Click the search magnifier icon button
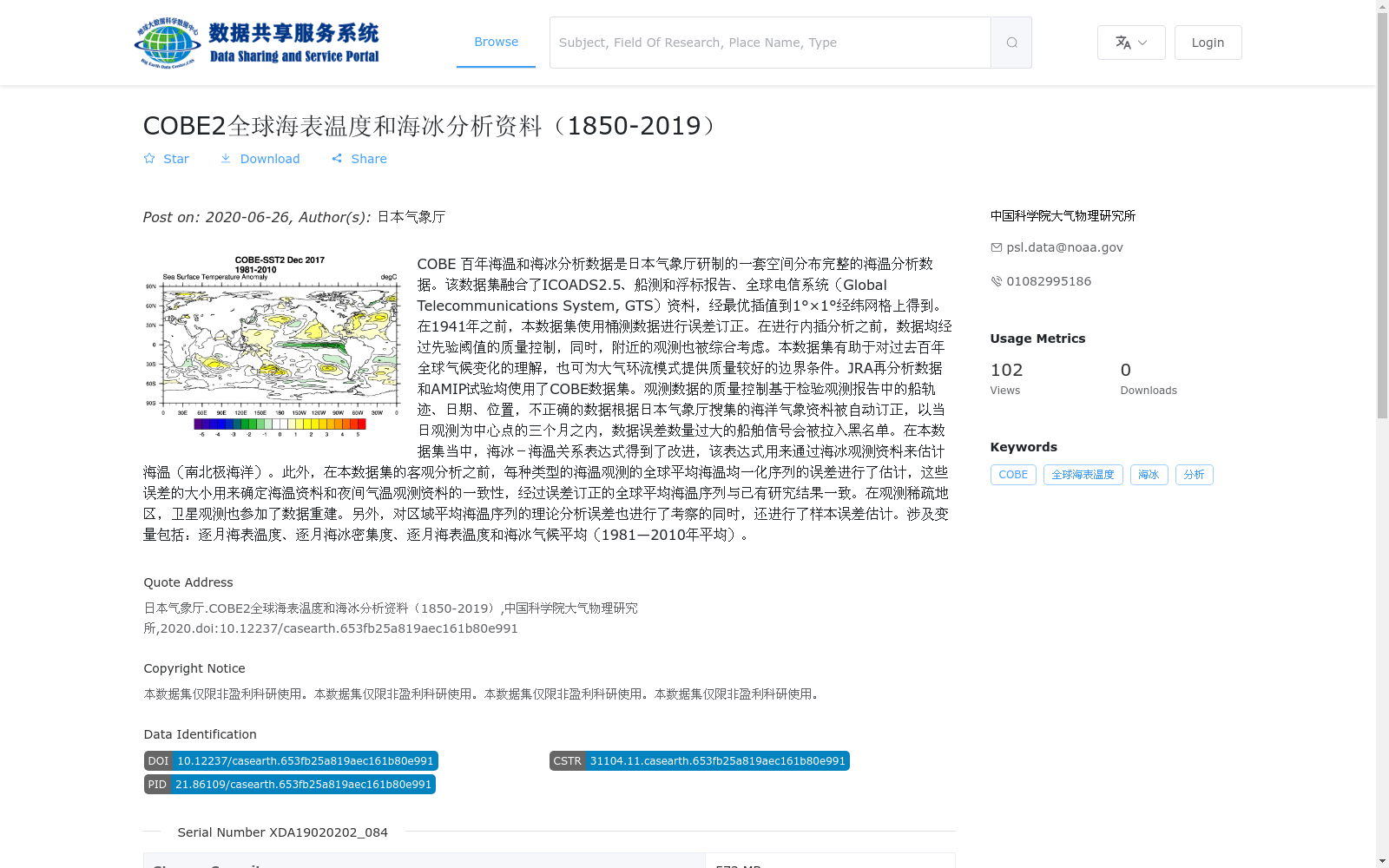 [1011, 43]
